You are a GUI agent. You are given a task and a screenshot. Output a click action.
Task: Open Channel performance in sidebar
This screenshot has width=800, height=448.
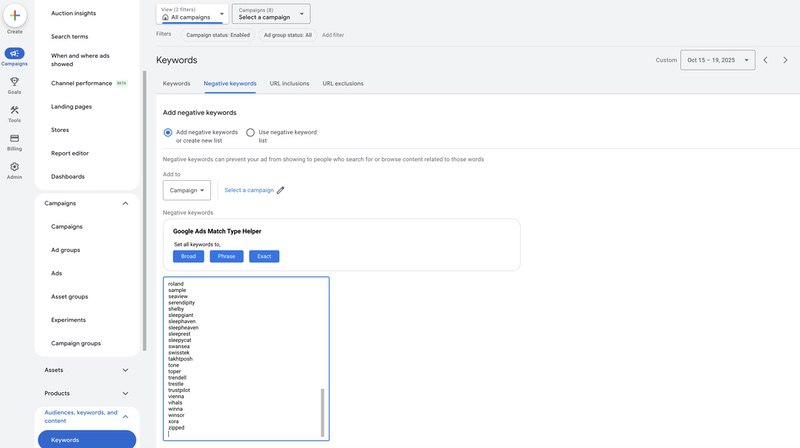click(x=82, y=83)
